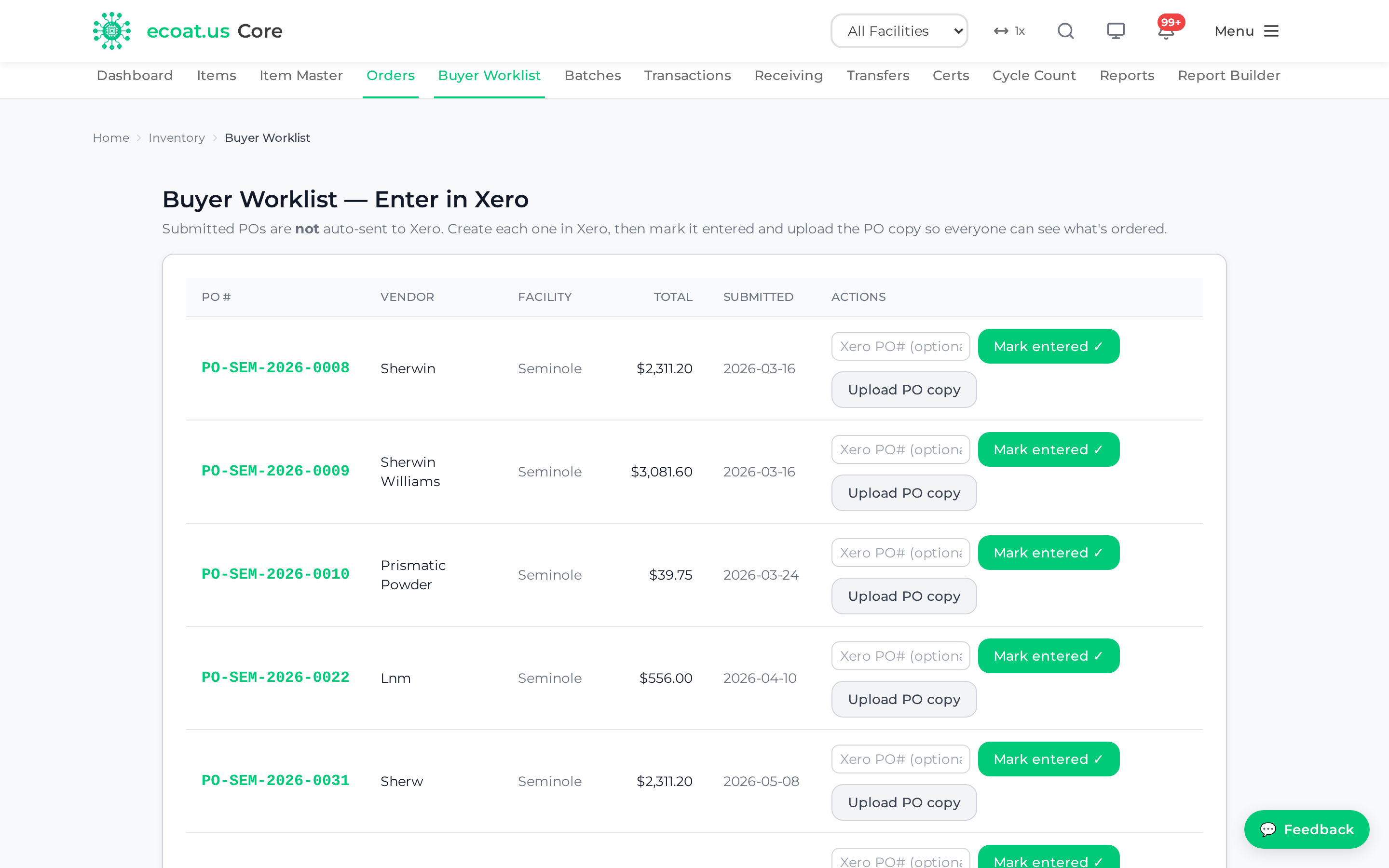Click the VENDOR column header
The image size is (1389, 868).
[x=407, y=298]
